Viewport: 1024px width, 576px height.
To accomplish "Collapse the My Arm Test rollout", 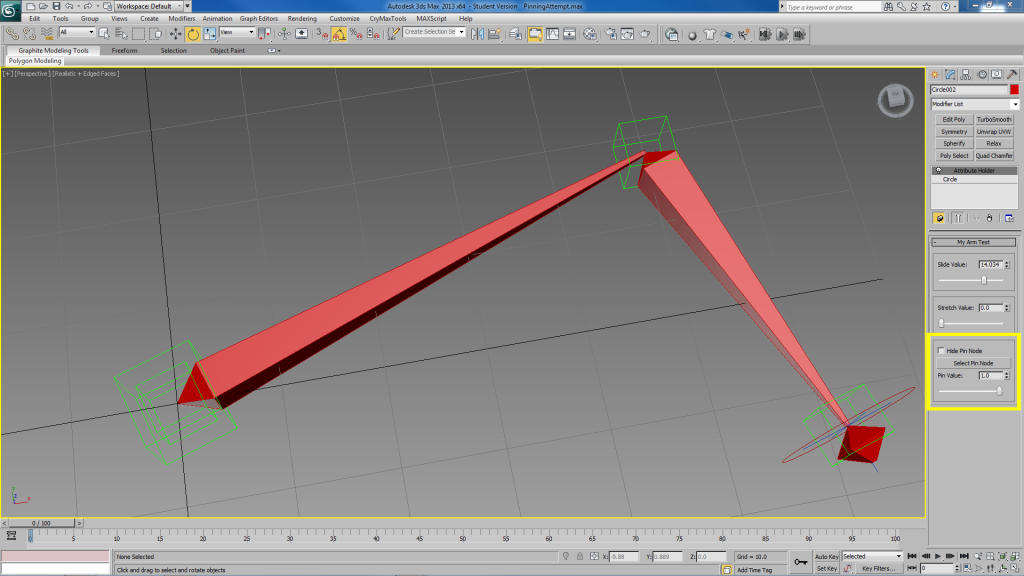I will [974, 242].
